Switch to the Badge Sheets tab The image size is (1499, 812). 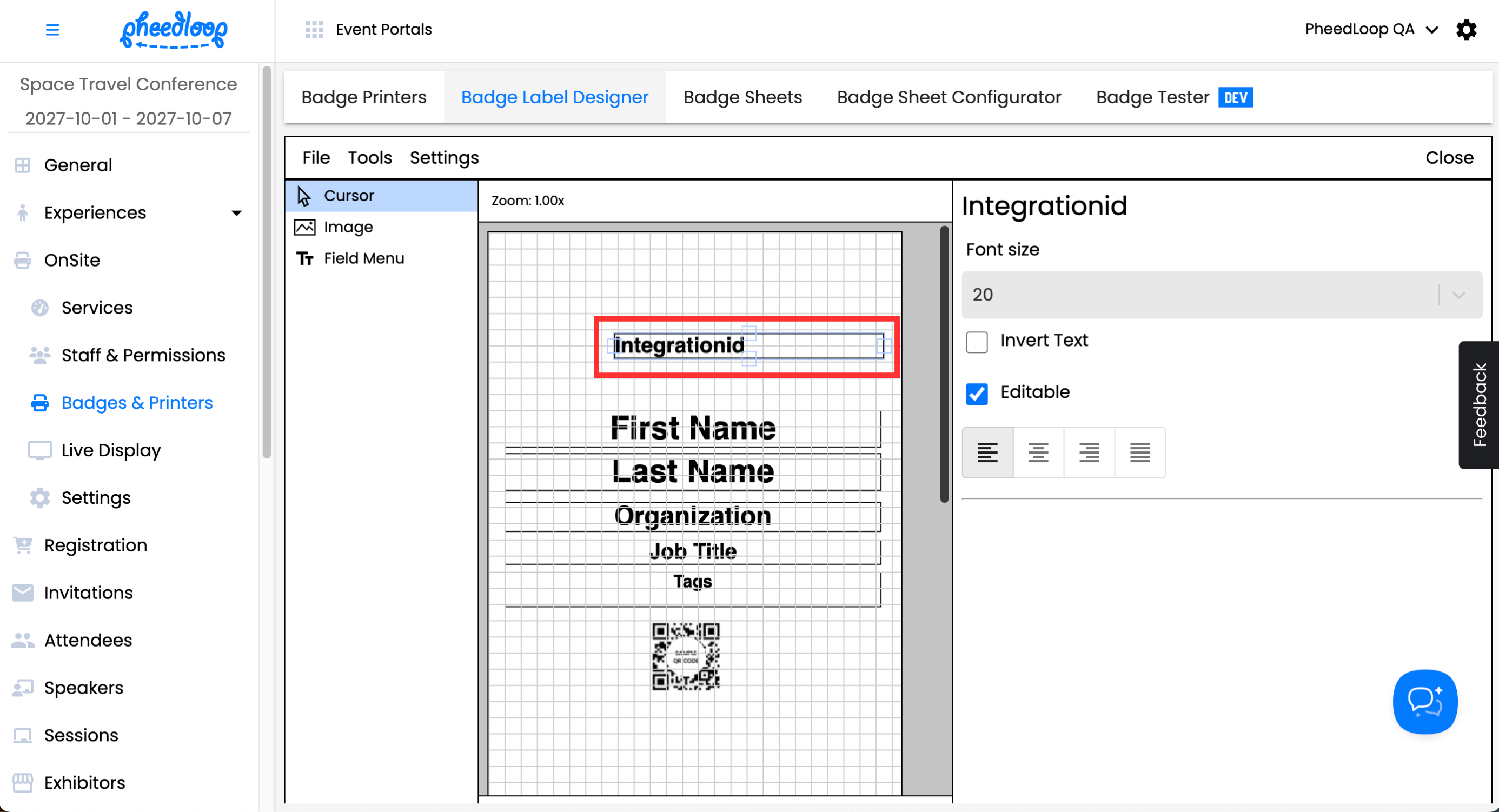point(742,97)
